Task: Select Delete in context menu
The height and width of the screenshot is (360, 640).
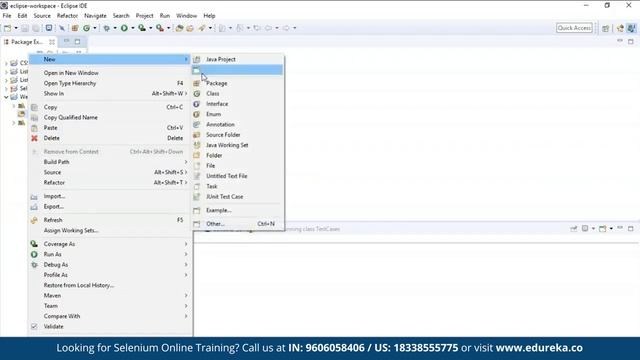Action: 110,138
